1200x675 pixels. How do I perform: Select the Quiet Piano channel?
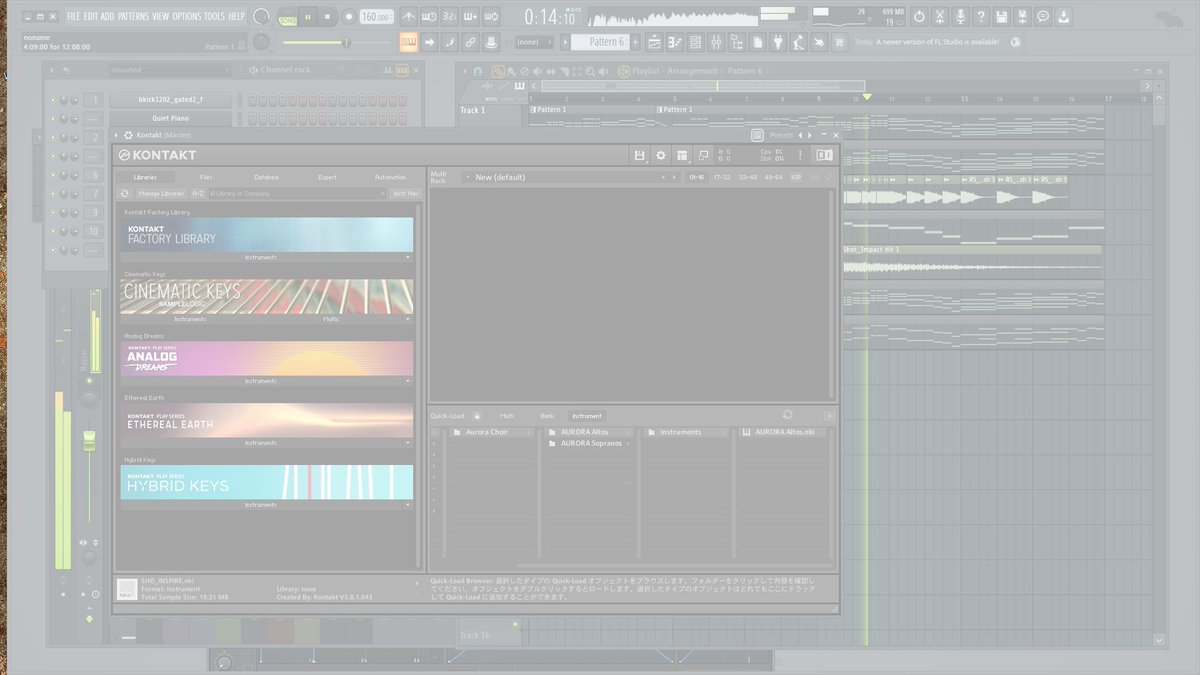pos(170,118)
